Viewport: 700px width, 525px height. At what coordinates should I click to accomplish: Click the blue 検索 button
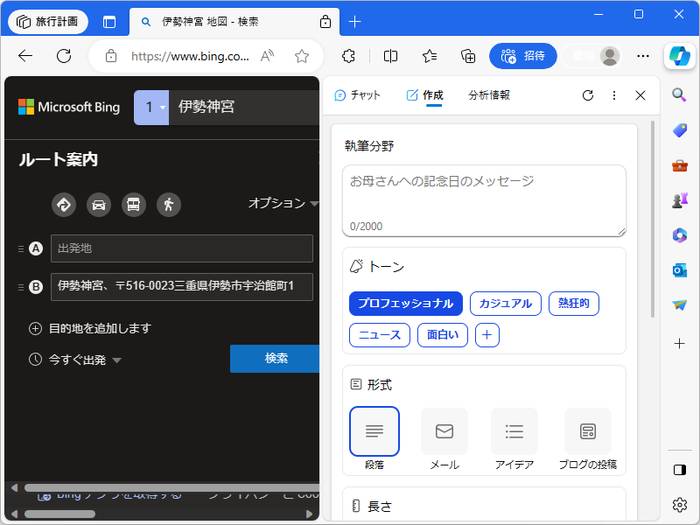point(275,358)
